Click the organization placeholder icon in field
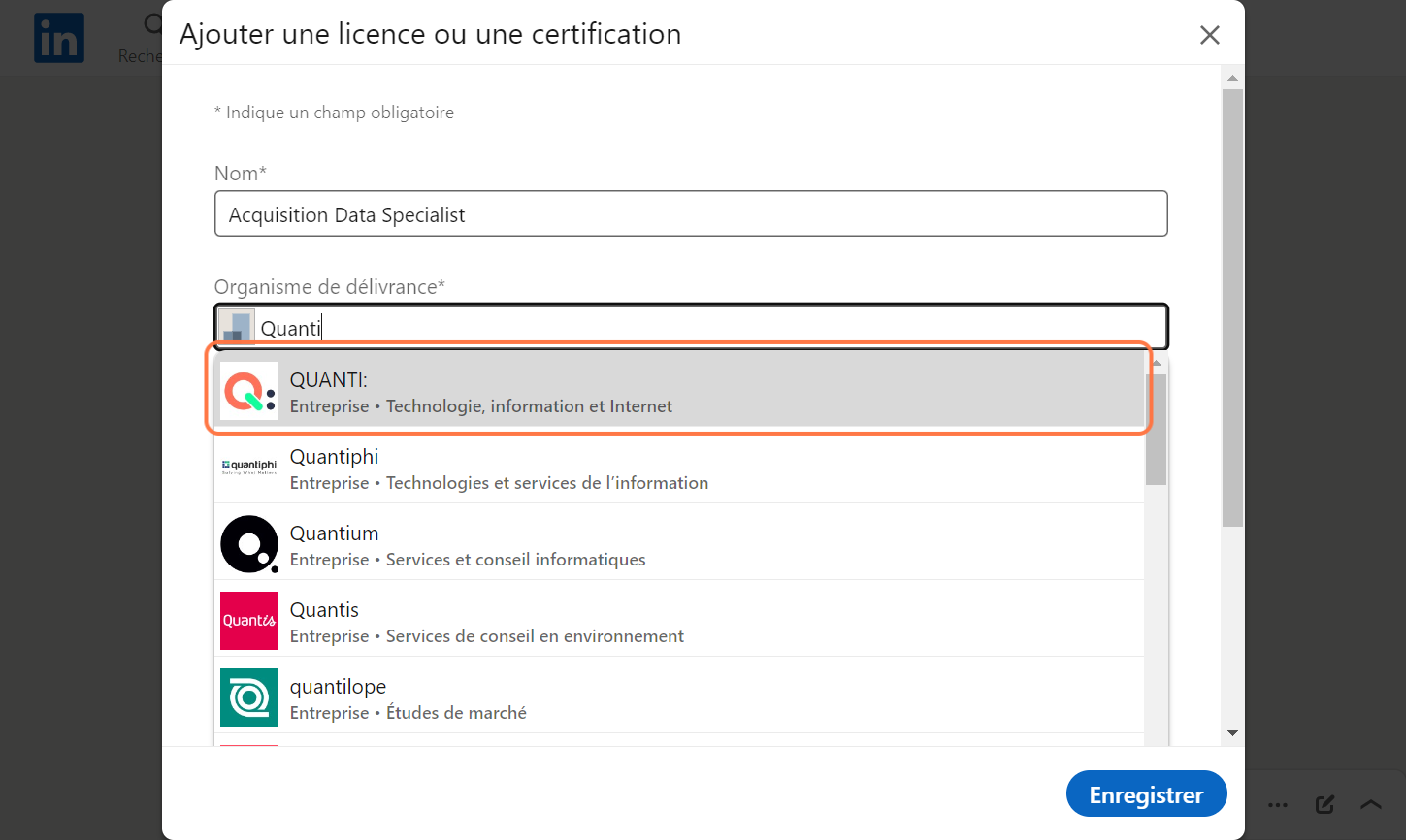 236,327
